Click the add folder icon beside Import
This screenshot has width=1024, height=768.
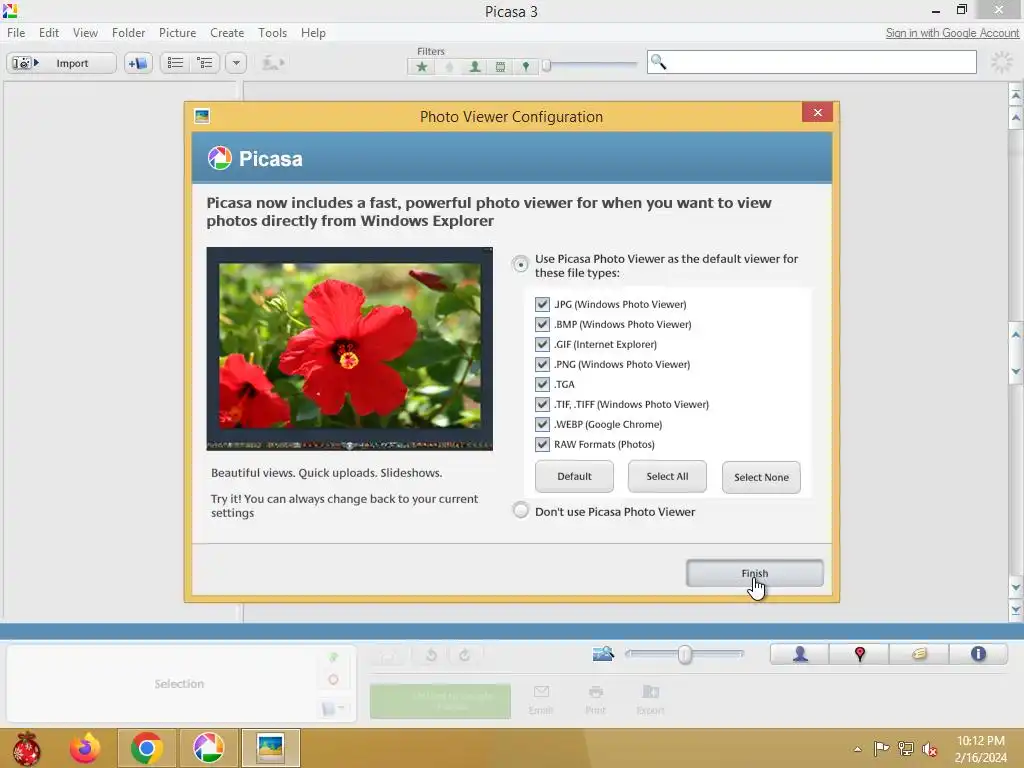(x=138, y=63)
